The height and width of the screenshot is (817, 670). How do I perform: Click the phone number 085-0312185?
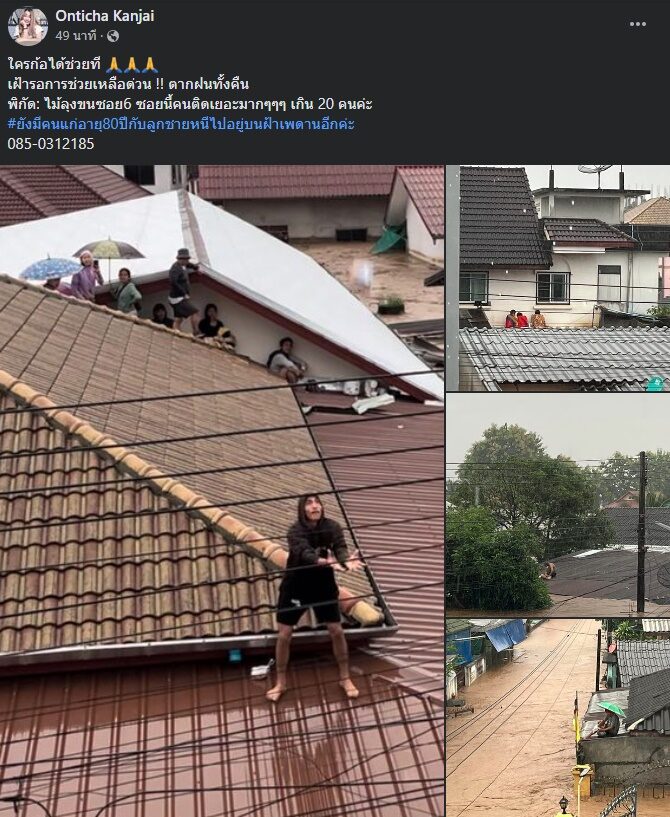click(51, 144)
